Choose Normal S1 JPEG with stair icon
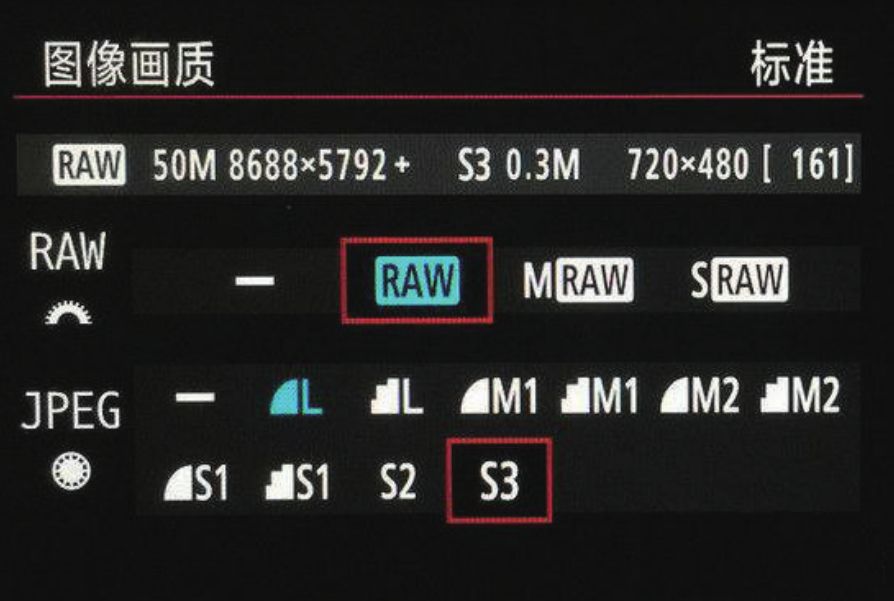The width and height of the screenshot is (894, 601). click(297, 482)
